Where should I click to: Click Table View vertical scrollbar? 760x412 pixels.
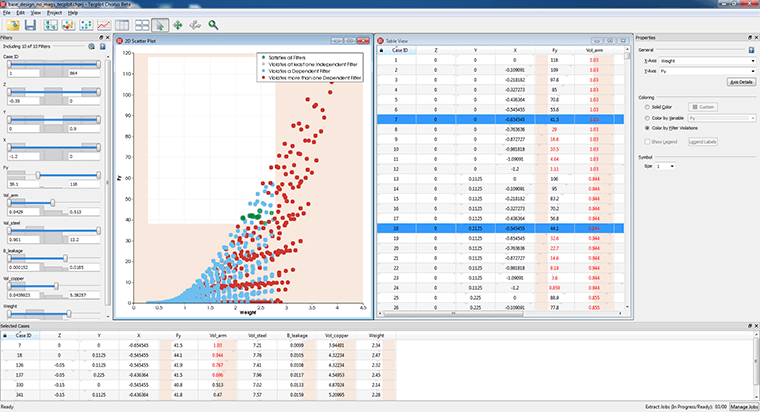(x=627, y=178)
